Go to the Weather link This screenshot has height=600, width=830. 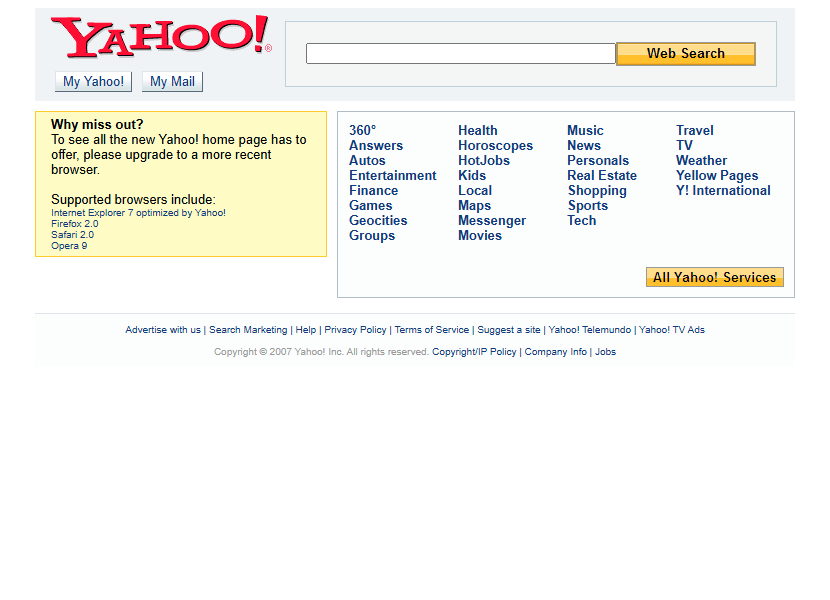[702, 160]
